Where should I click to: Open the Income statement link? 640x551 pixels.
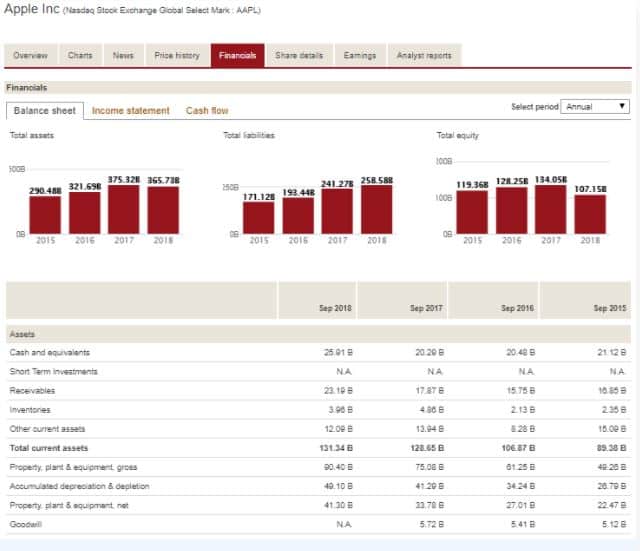click(x=131, y=111)
